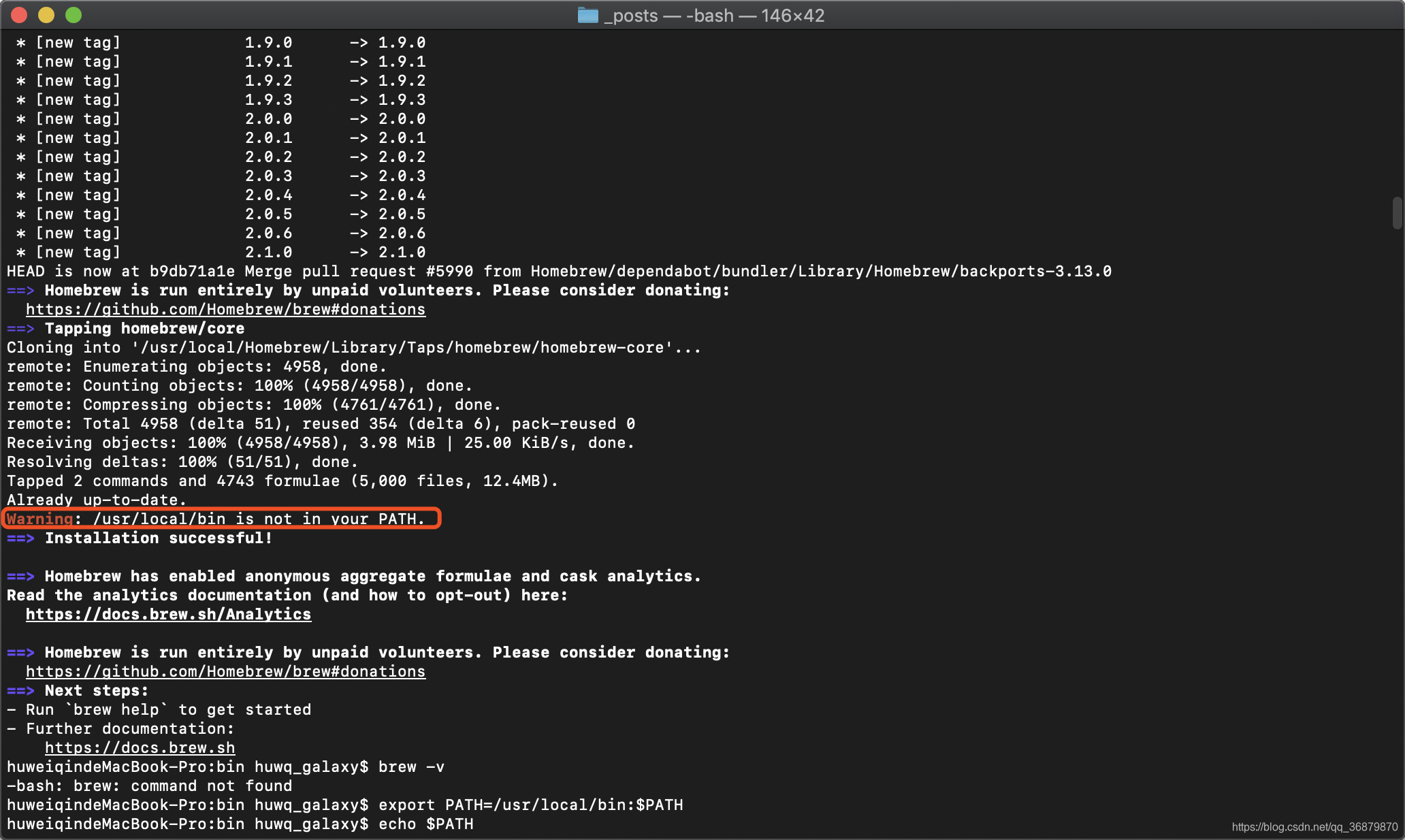Click the Installation successful! line
Screen dimensions: 1405x840
click(158, 538)
